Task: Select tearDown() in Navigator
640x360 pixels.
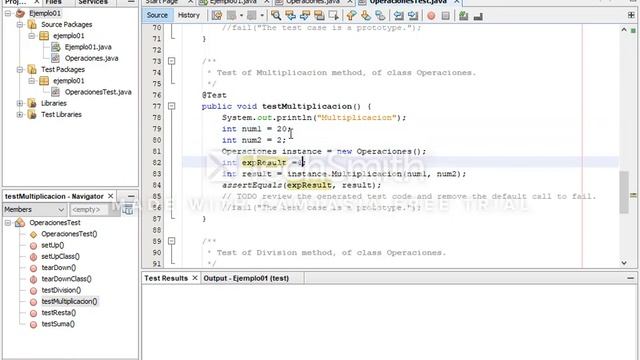Action: [58, 268]
